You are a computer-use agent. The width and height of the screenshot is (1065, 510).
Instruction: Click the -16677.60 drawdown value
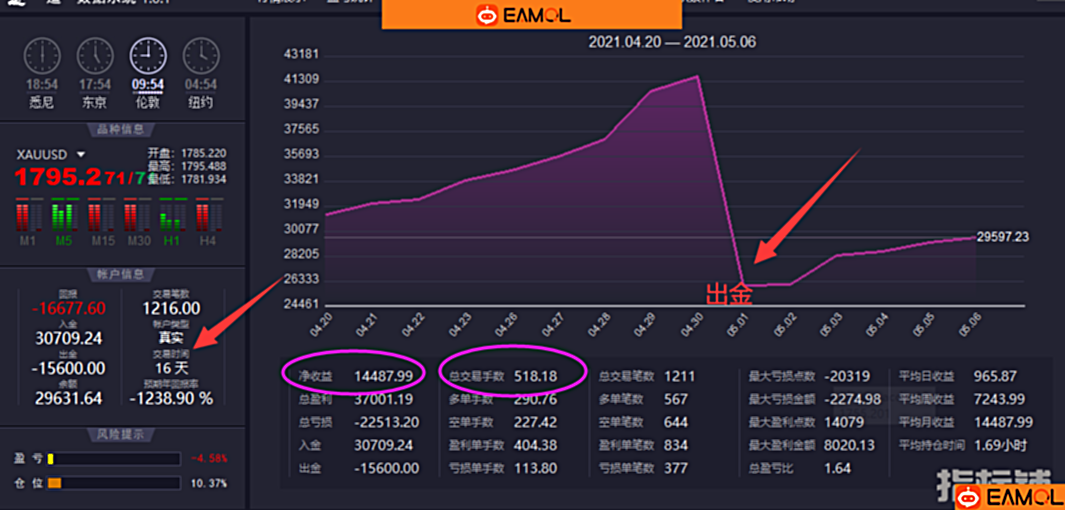tap(69, 309)
